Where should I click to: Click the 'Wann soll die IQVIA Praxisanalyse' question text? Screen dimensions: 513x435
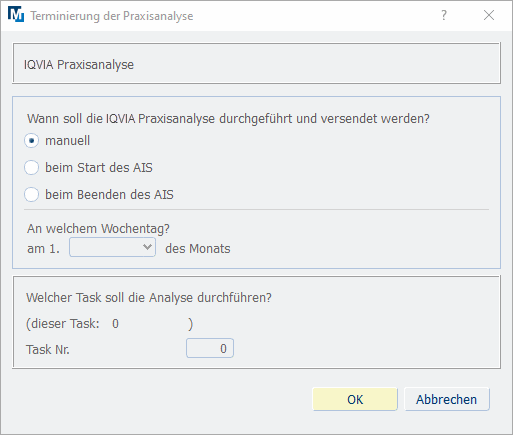tap(228, 119)
